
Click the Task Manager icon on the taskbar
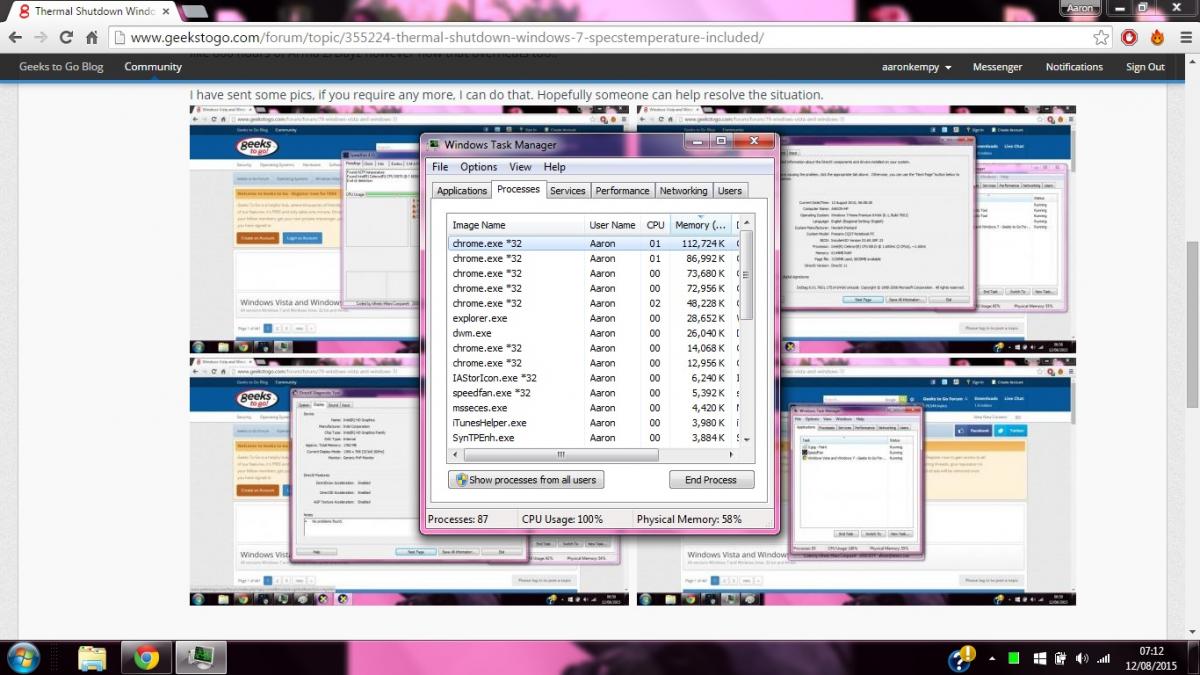tap(201, 657)
